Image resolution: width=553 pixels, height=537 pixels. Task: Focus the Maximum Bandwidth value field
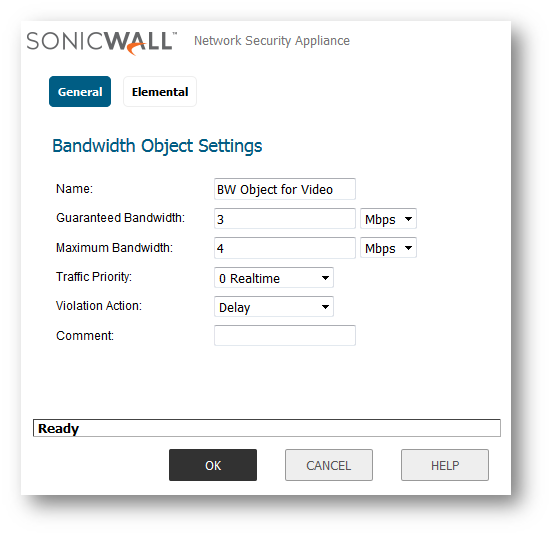click(285, 248)
